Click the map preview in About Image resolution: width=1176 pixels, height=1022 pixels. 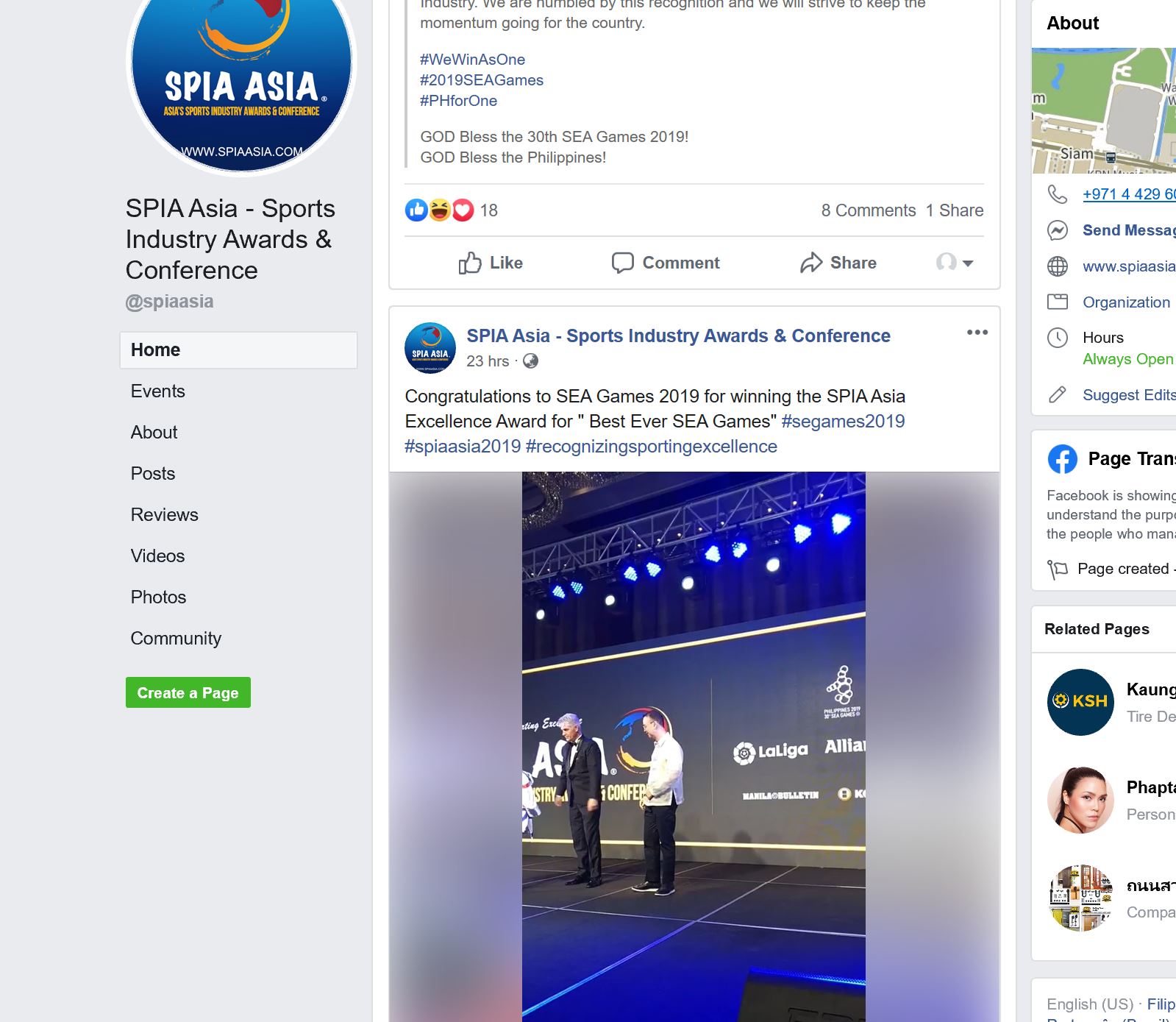point(1104,110)
